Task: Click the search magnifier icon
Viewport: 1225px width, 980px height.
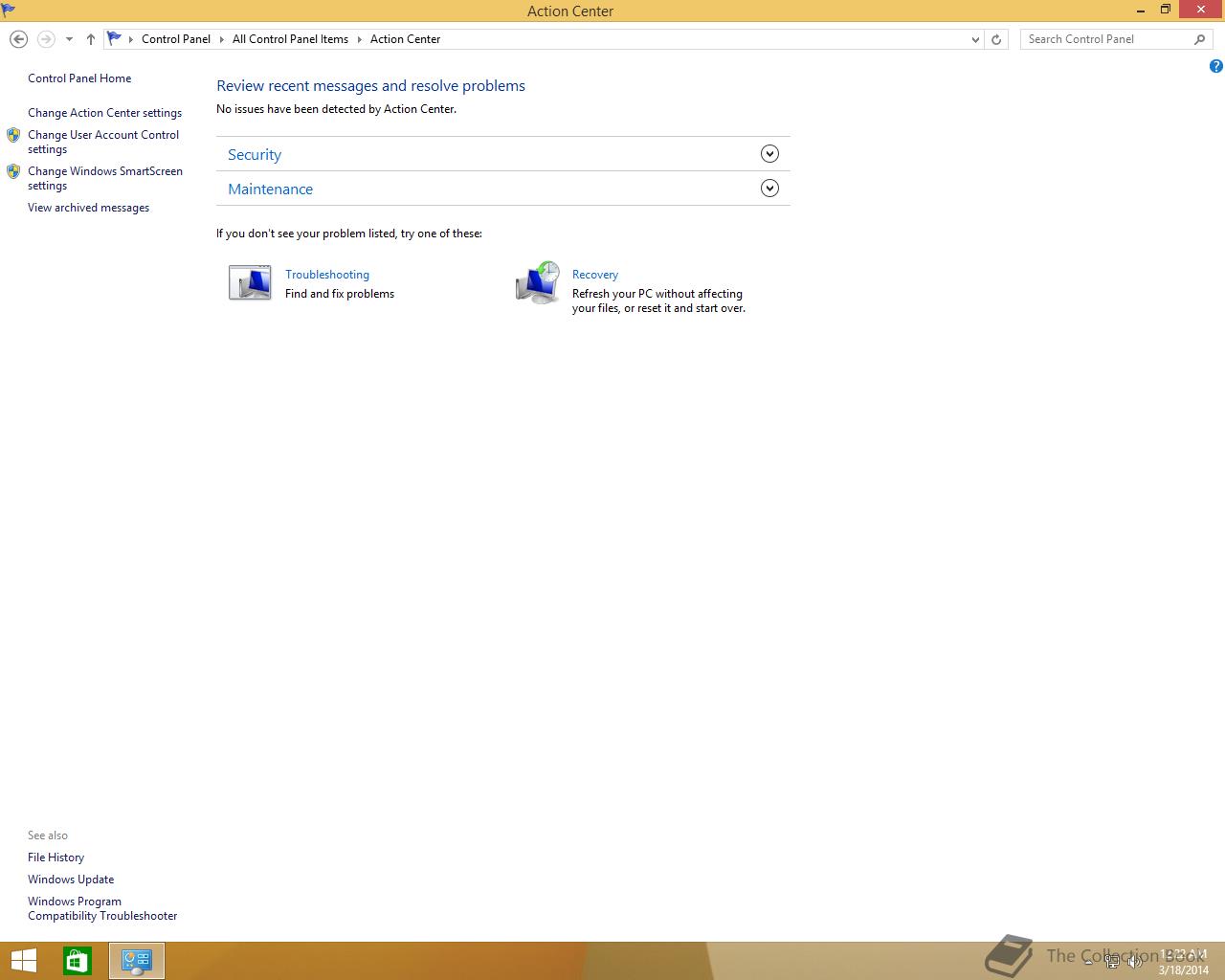Action: click(1199, 39)
